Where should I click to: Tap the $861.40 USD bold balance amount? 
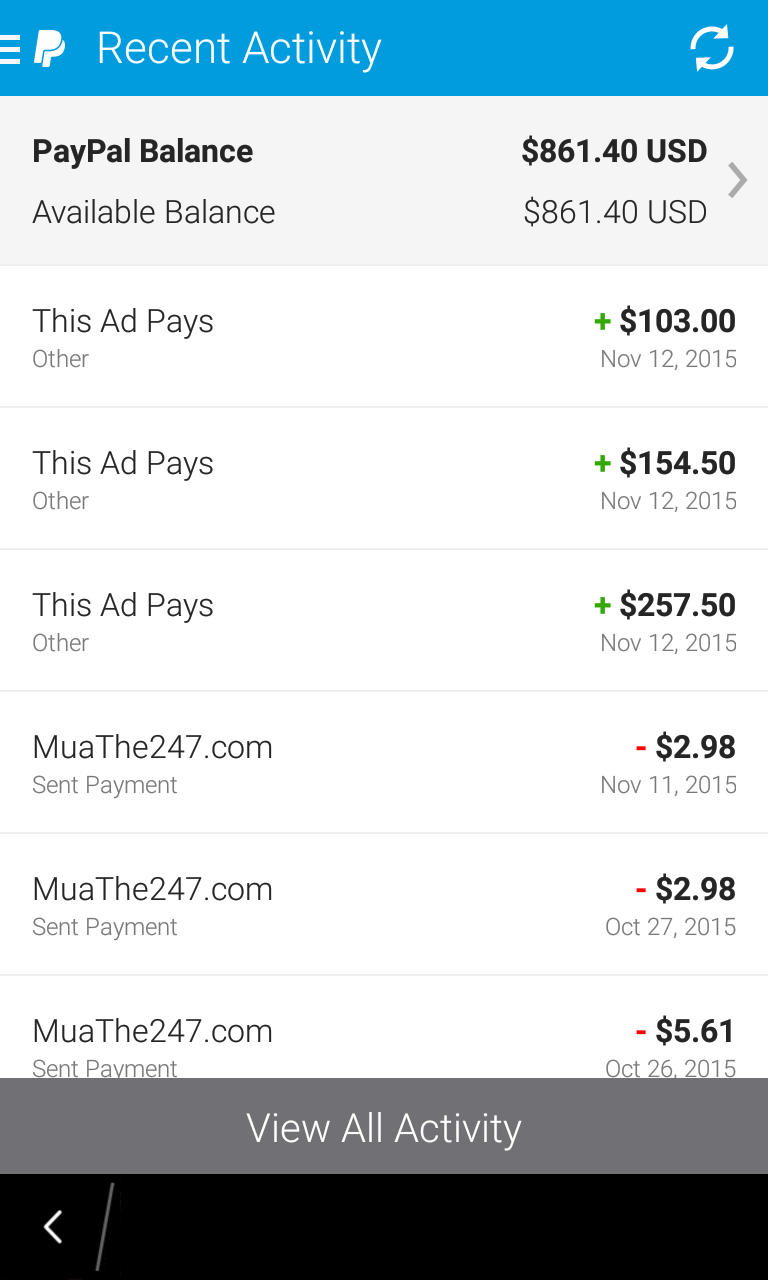pos(614,151)
